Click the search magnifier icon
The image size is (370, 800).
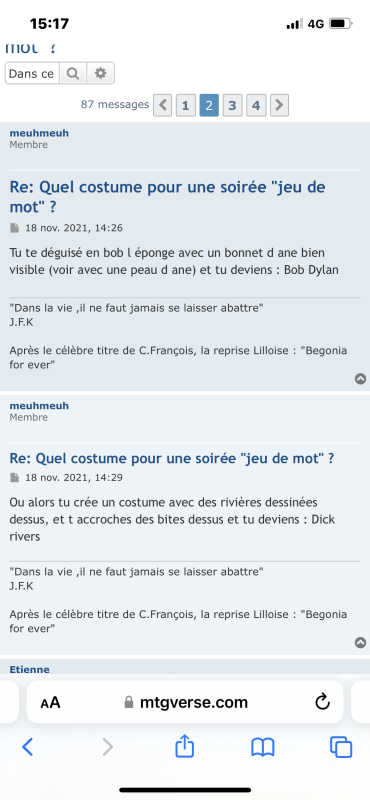[x=73, y=73]
